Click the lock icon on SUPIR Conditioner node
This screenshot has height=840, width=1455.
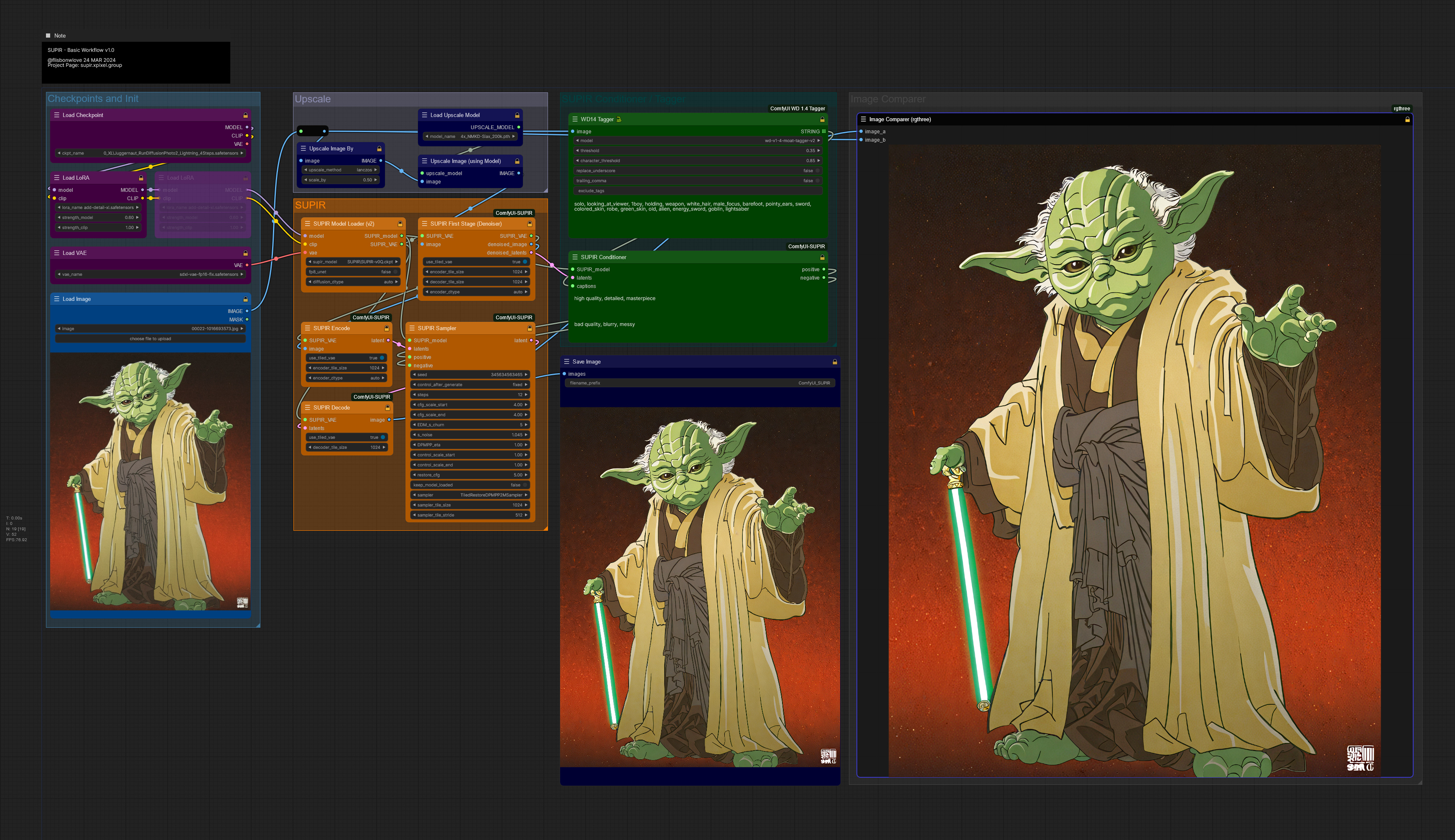822,257
